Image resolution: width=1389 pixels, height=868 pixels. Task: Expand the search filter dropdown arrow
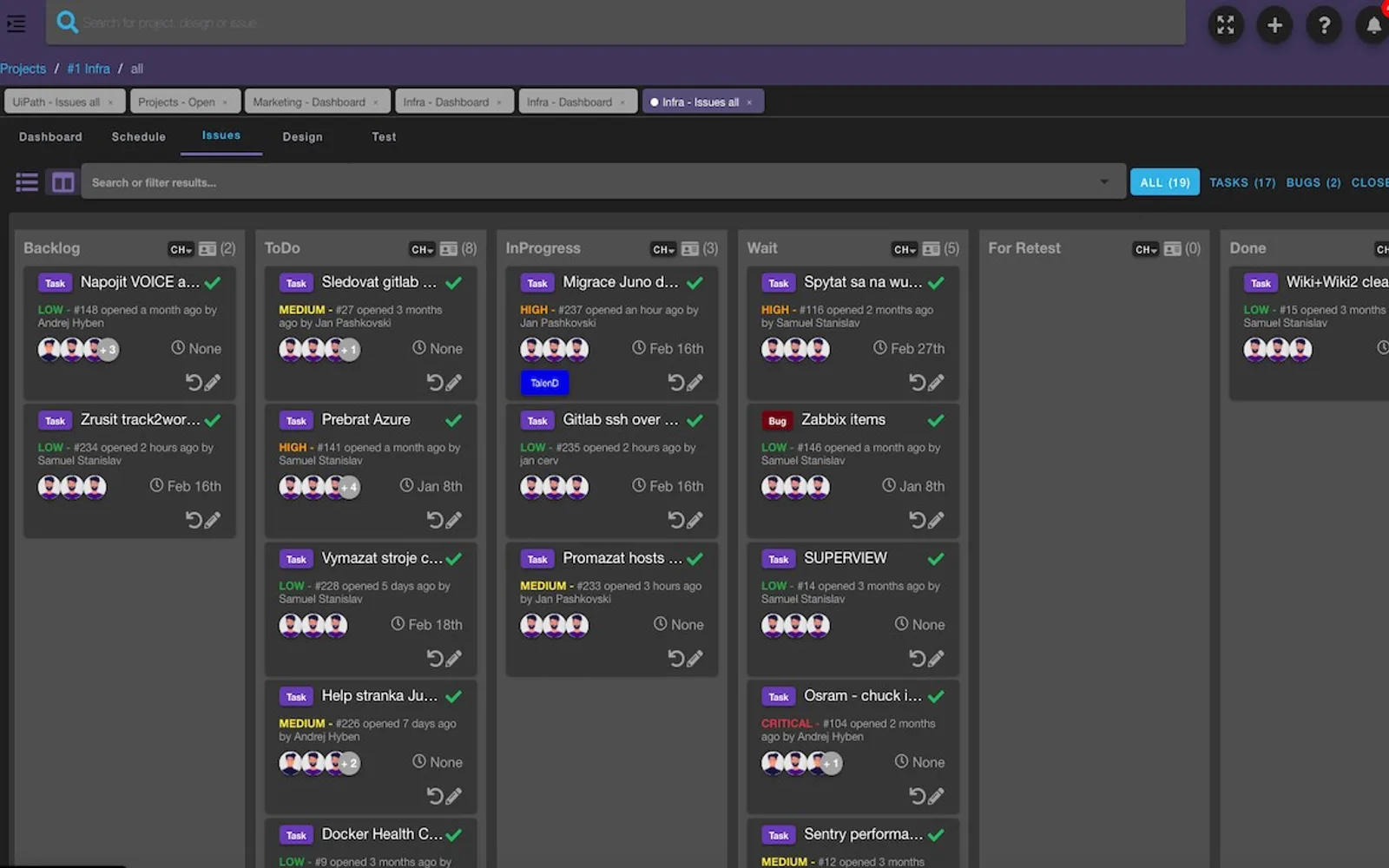[x=1104, y=182]
